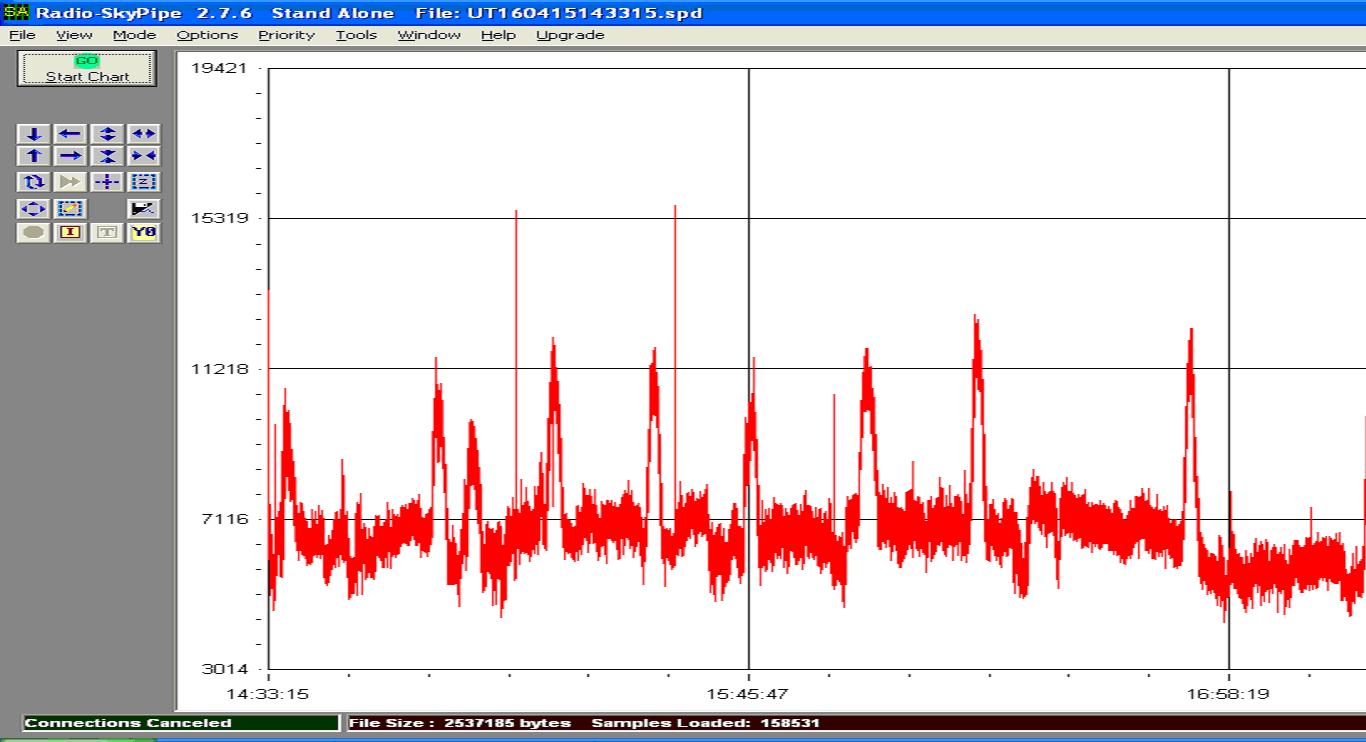This screenshot has width=1366, height=742.
Task: Click the Y0 baseline icon
Action: tap(144, 233)
